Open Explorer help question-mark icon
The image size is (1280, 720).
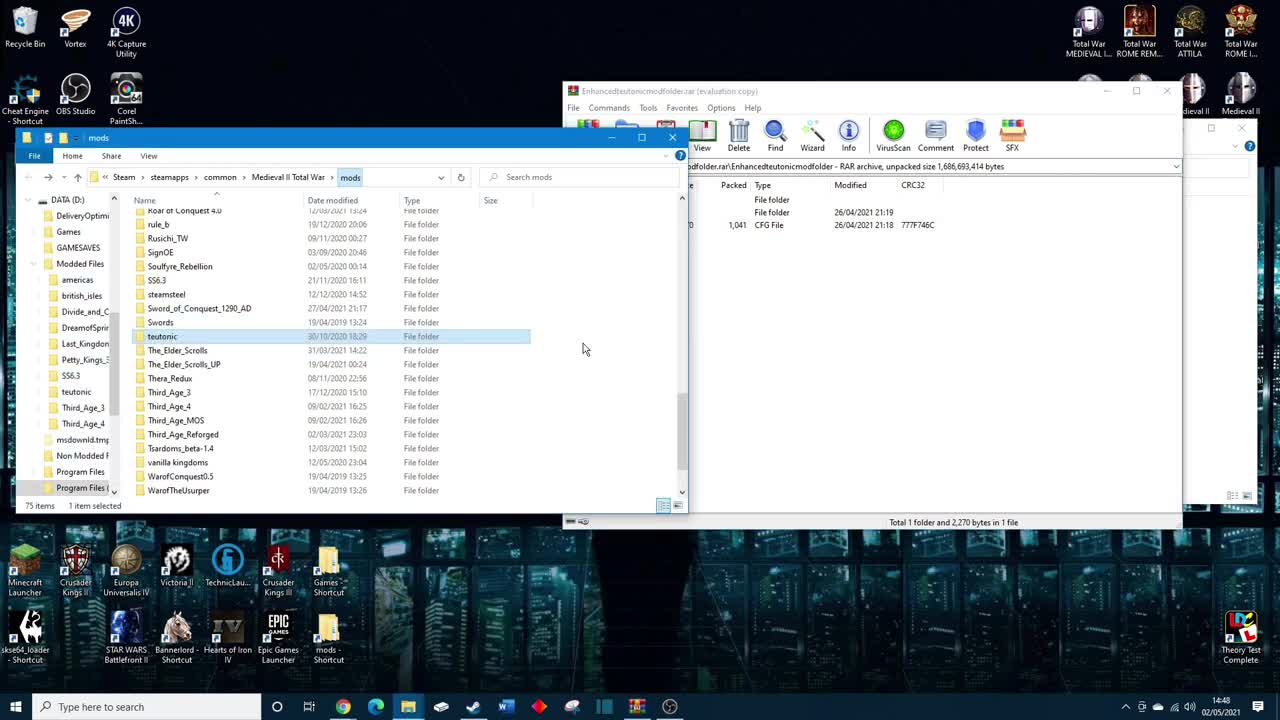coord(680,156)
